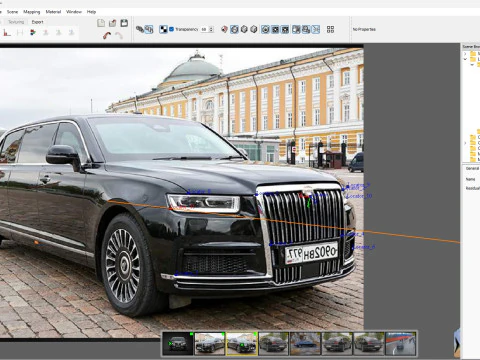
Task: Select the eighth thumbnail with red stripe
Action: [x=401, y=343]
